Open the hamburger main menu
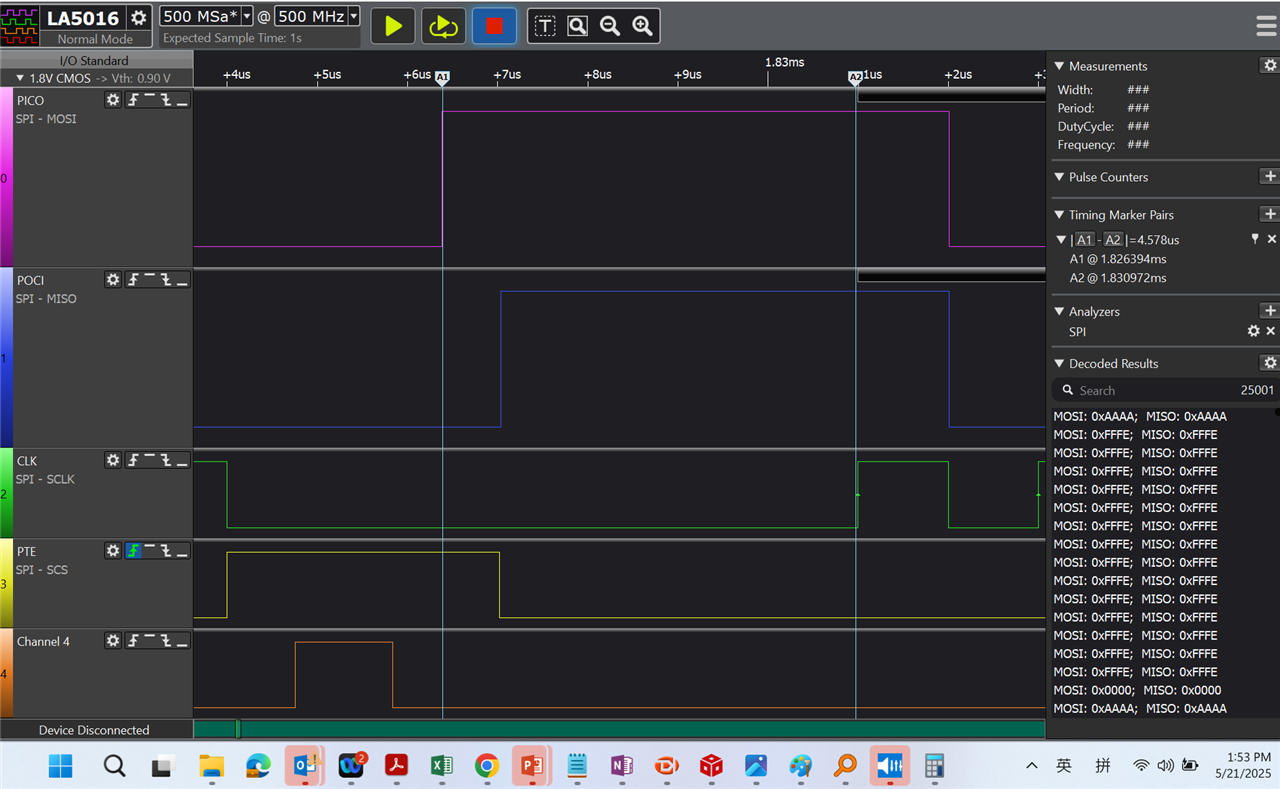The height and width of the screenshot is (789, 1280). coord(1265,26)
